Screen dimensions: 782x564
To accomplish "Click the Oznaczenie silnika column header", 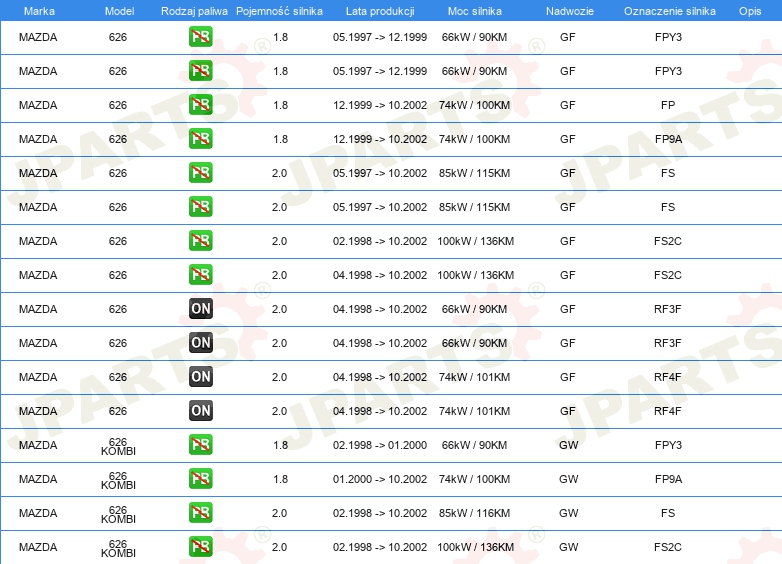I will point(670,11).
